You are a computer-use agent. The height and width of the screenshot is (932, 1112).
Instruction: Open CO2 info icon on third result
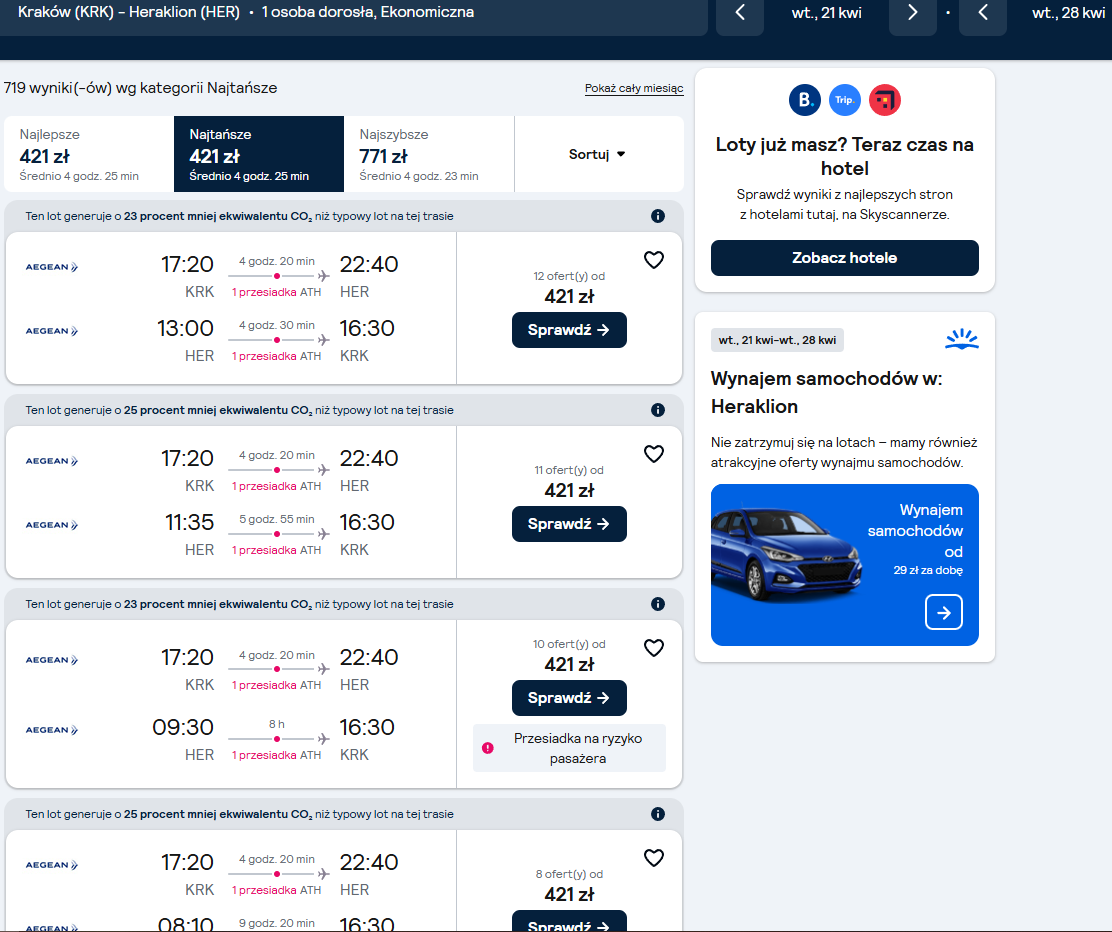point(658,604)
